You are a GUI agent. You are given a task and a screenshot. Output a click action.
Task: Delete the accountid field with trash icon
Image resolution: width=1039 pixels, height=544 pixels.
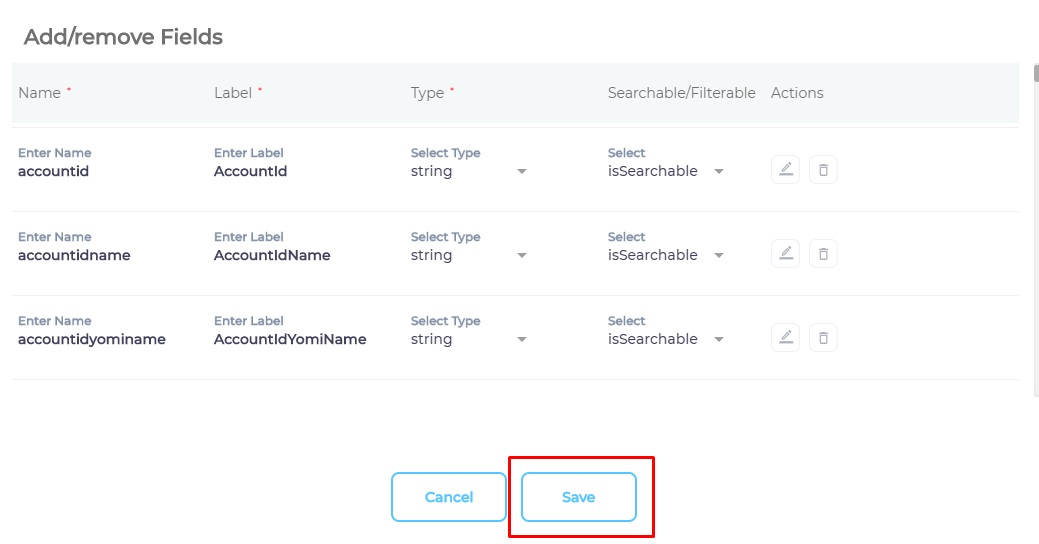tap(823, 170)
